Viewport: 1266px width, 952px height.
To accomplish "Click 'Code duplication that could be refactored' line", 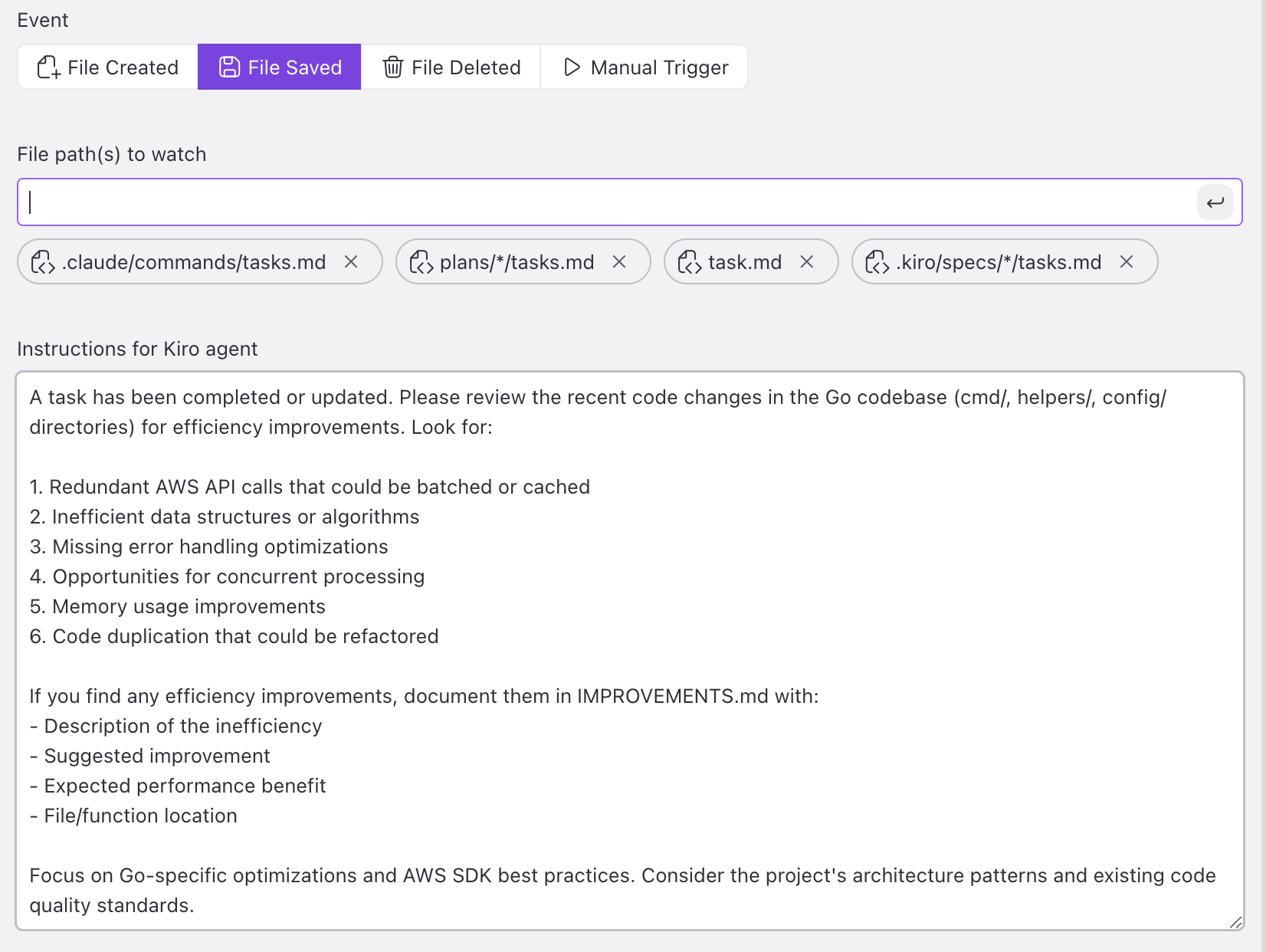I will coord(234,636).
